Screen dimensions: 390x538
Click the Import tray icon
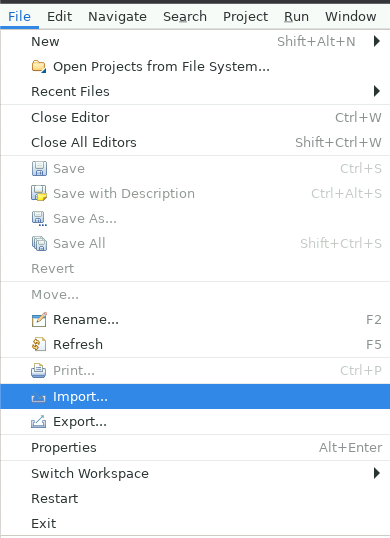(x=38, y=397)
